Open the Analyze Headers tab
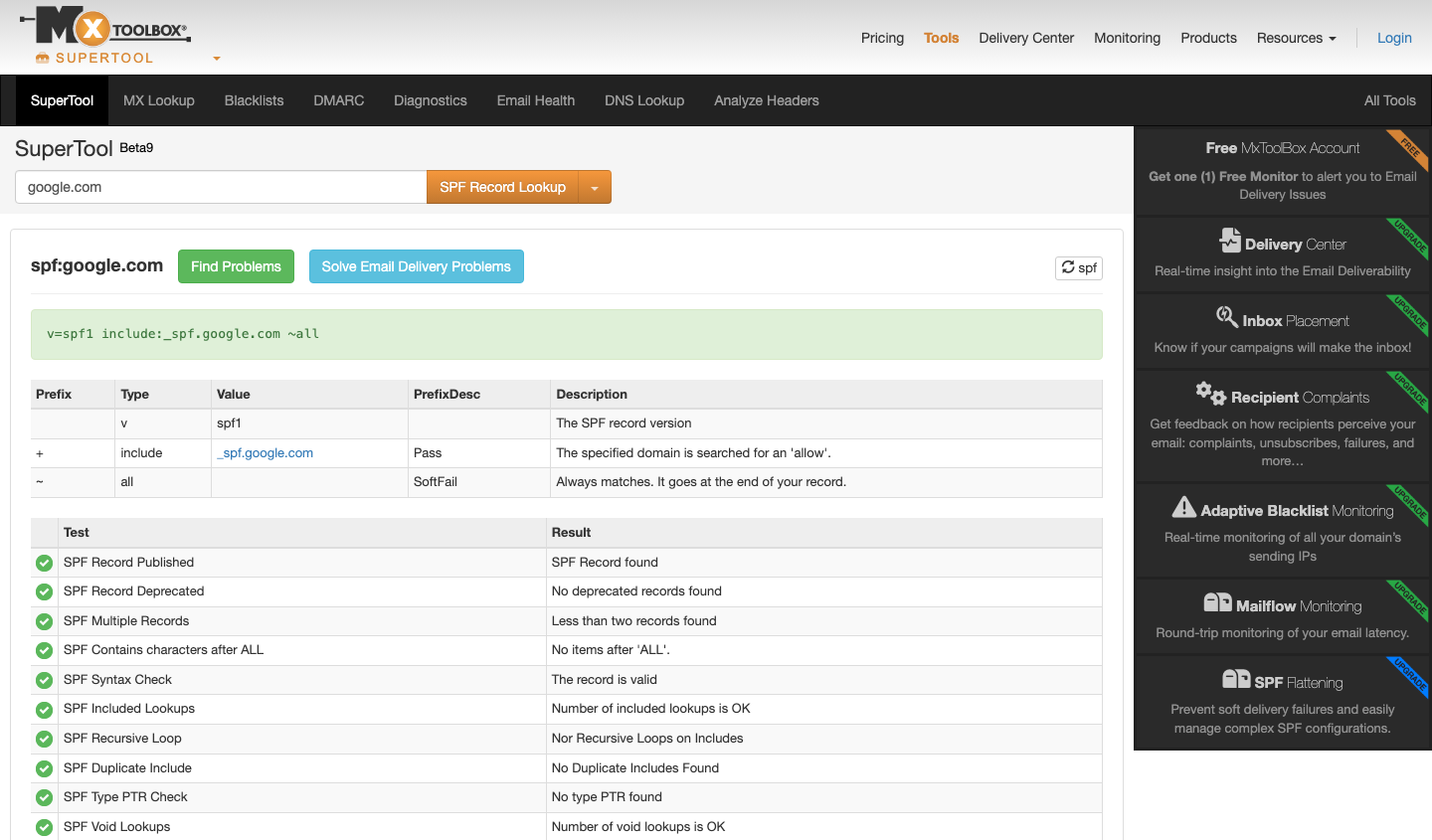 click(x=767, y=100)
